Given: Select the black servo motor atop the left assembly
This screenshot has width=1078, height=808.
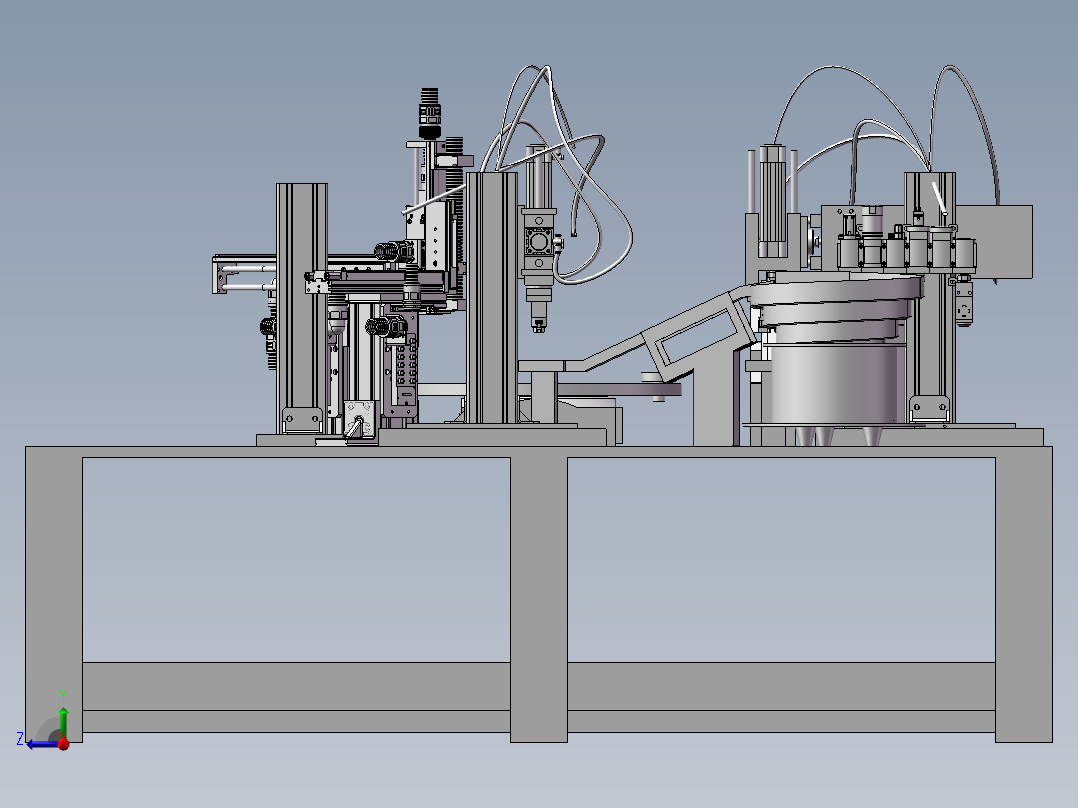Looking at the screenshot, I should (x=430, y=113).
